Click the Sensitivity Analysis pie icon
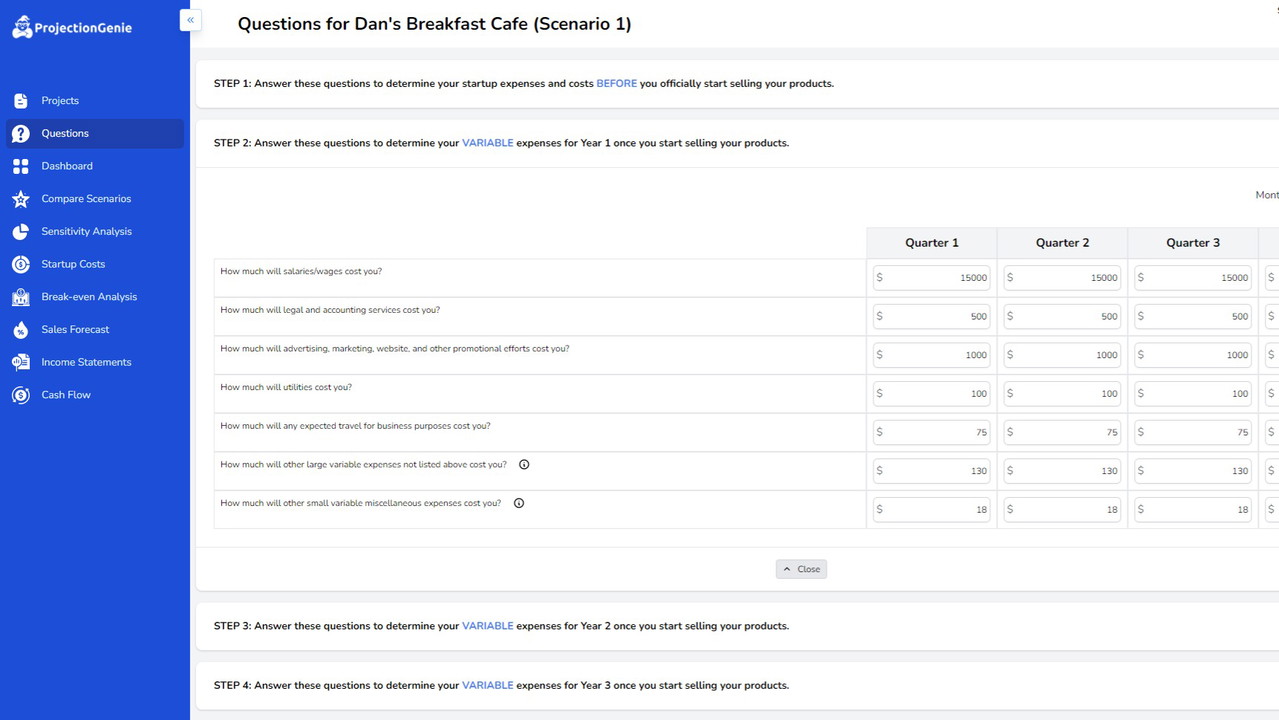This screenshot has width=1279, height=720. [21, 232]
